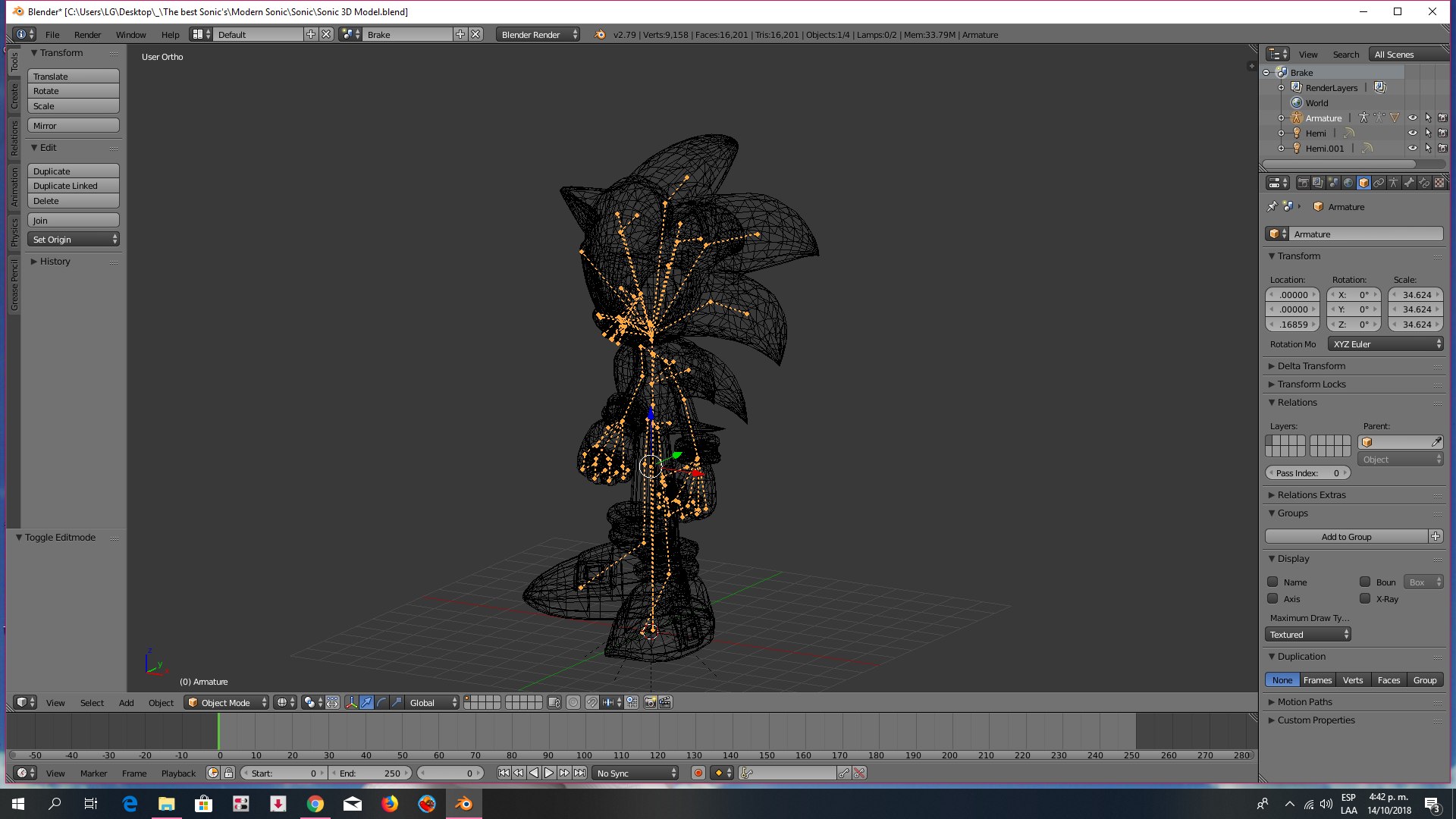The height and width of the screenshot is (819, 1456).
Task: Open the Constraints properties tab
Action: [x=1379, y=183]
